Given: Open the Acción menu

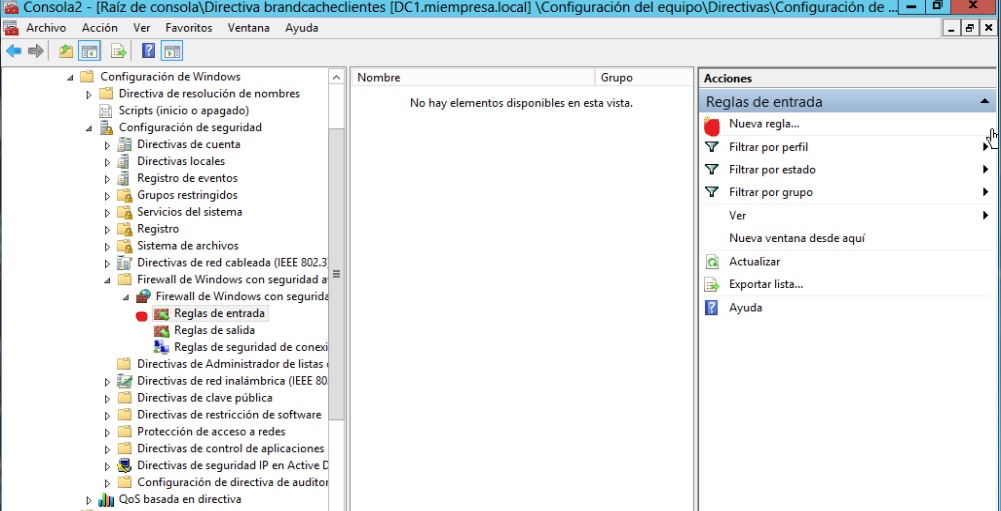Looking at the screenshot, I should [99, 28].
